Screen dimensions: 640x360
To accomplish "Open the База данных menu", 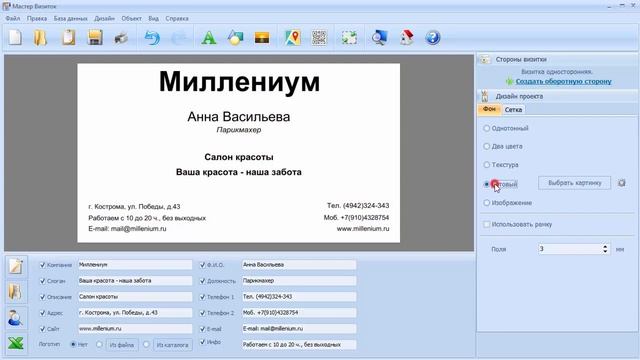I will coord(71,18).
